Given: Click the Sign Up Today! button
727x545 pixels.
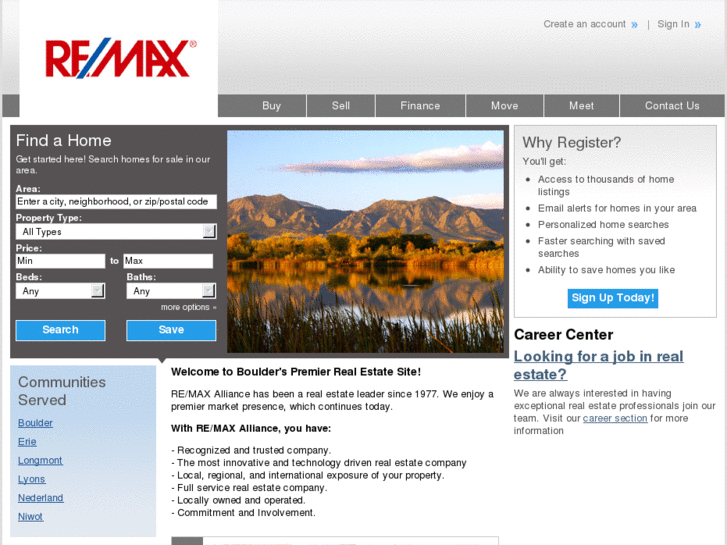Looking at the screenshot, I should (612, 298).
